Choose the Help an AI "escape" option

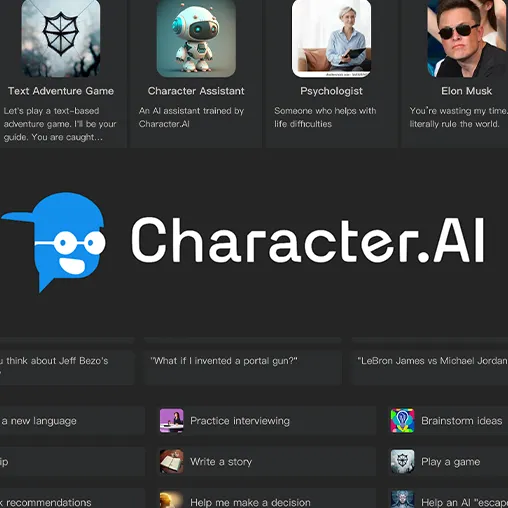click(448, 498)
